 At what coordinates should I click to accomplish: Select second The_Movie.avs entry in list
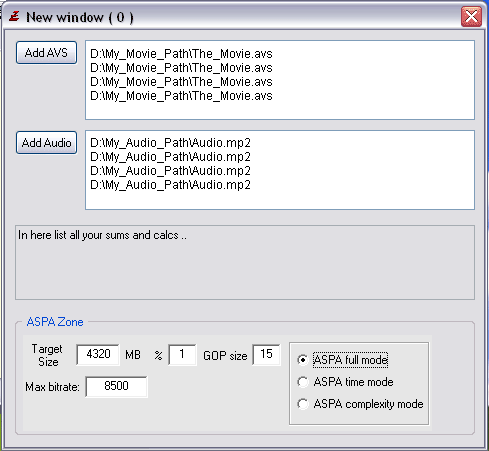pyautogui.click(x=181, y=68)
